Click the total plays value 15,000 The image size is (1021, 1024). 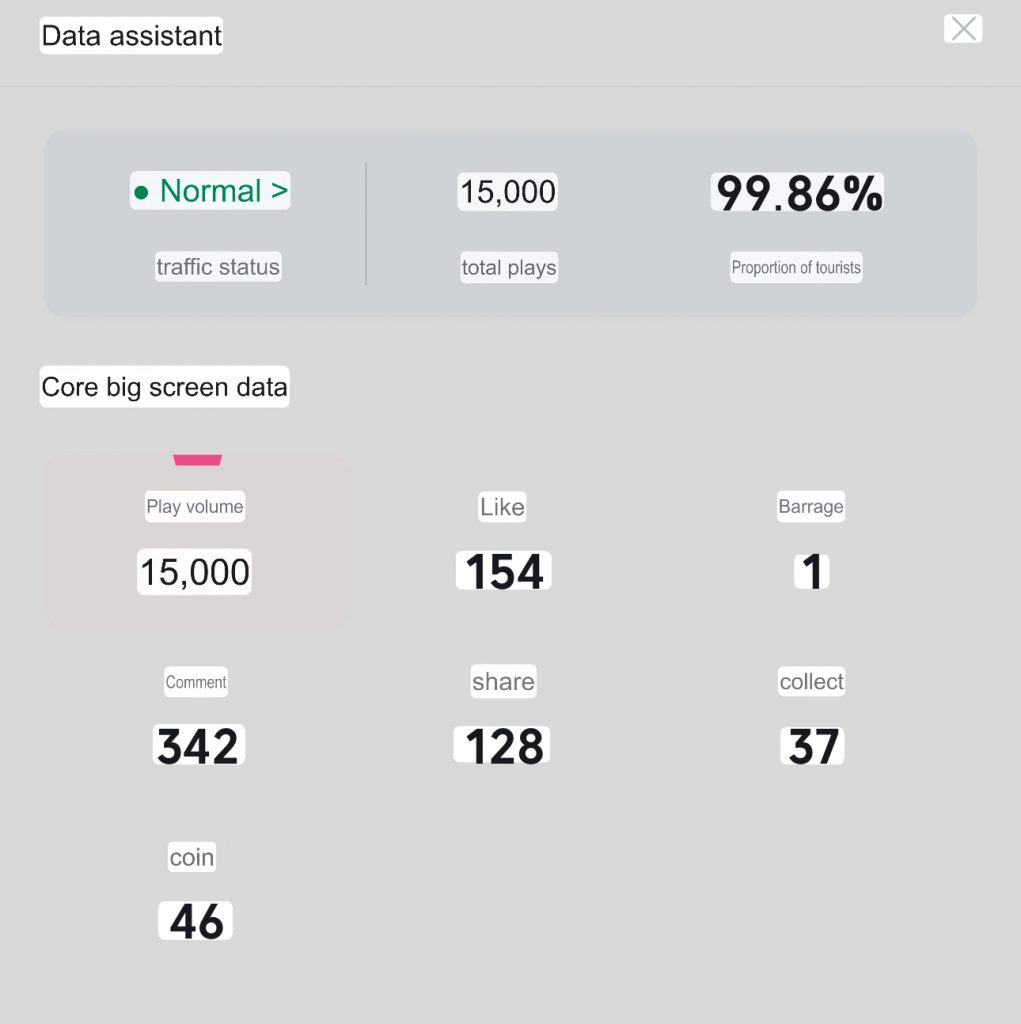[x=508, y=192]
